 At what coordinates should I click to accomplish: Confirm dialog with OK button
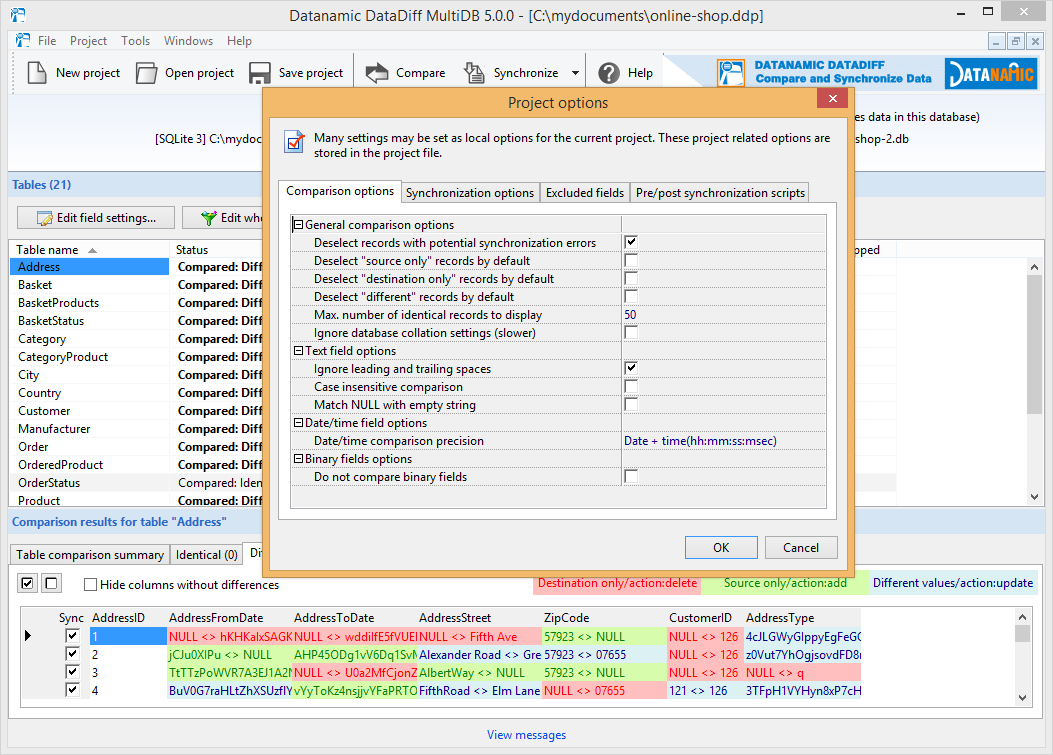721,547
